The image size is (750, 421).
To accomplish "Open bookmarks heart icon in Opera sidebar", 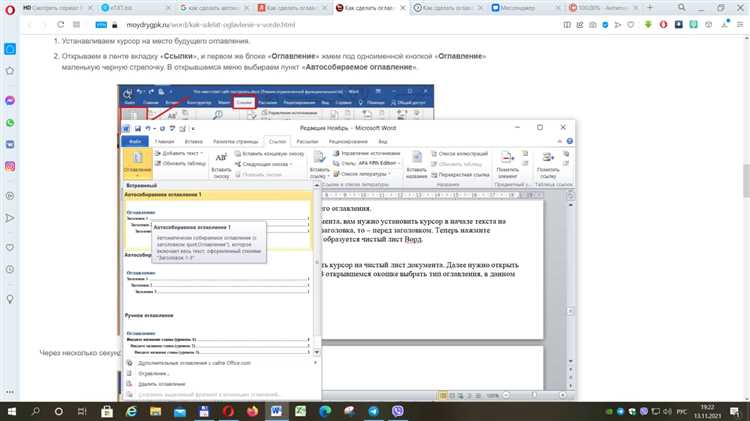I will pyautogui.click(x=10, y=247).
